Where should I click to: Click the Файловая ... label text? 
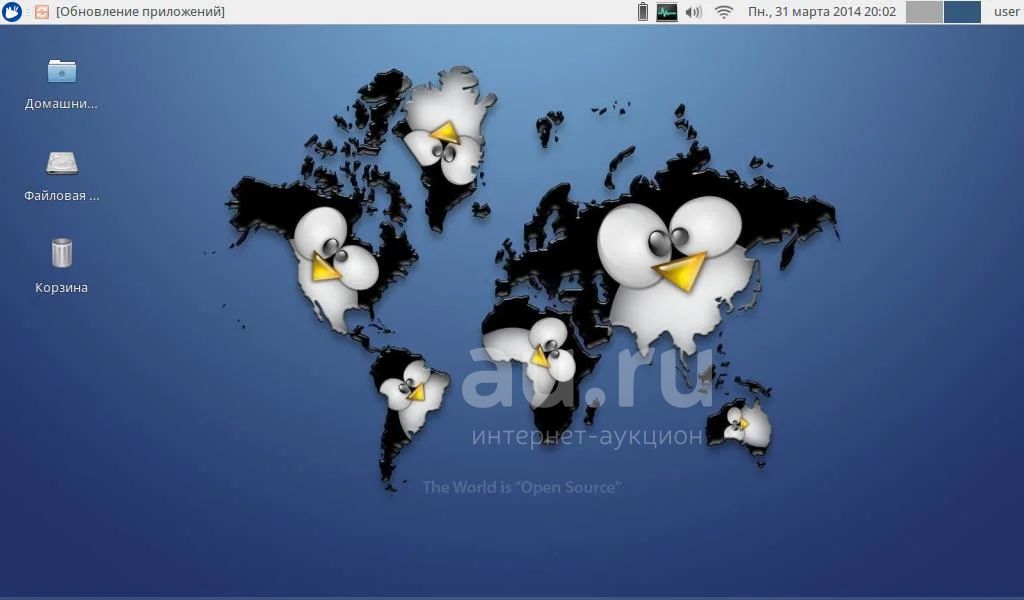(x=61, y=196)
